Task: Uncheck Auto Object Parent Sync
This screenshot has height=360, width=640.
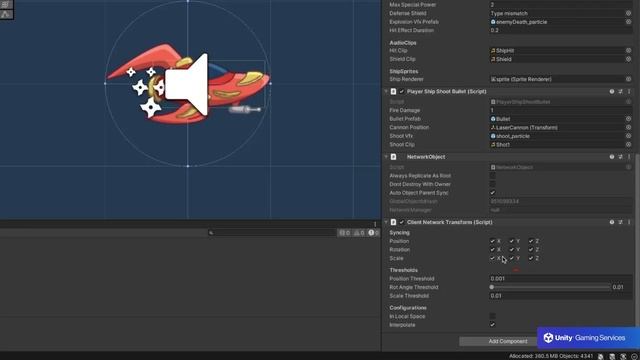Action: point(493,193)
